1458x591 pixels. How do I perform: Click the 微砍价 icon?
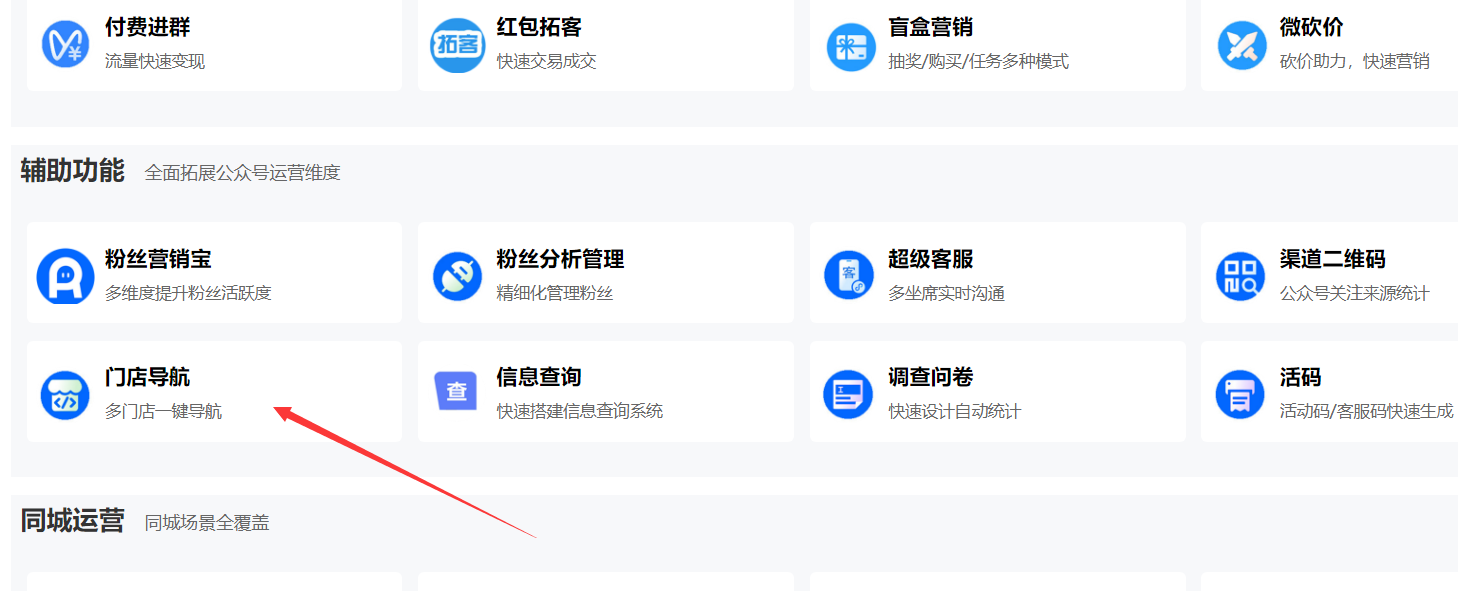(x=1242, y=45)
